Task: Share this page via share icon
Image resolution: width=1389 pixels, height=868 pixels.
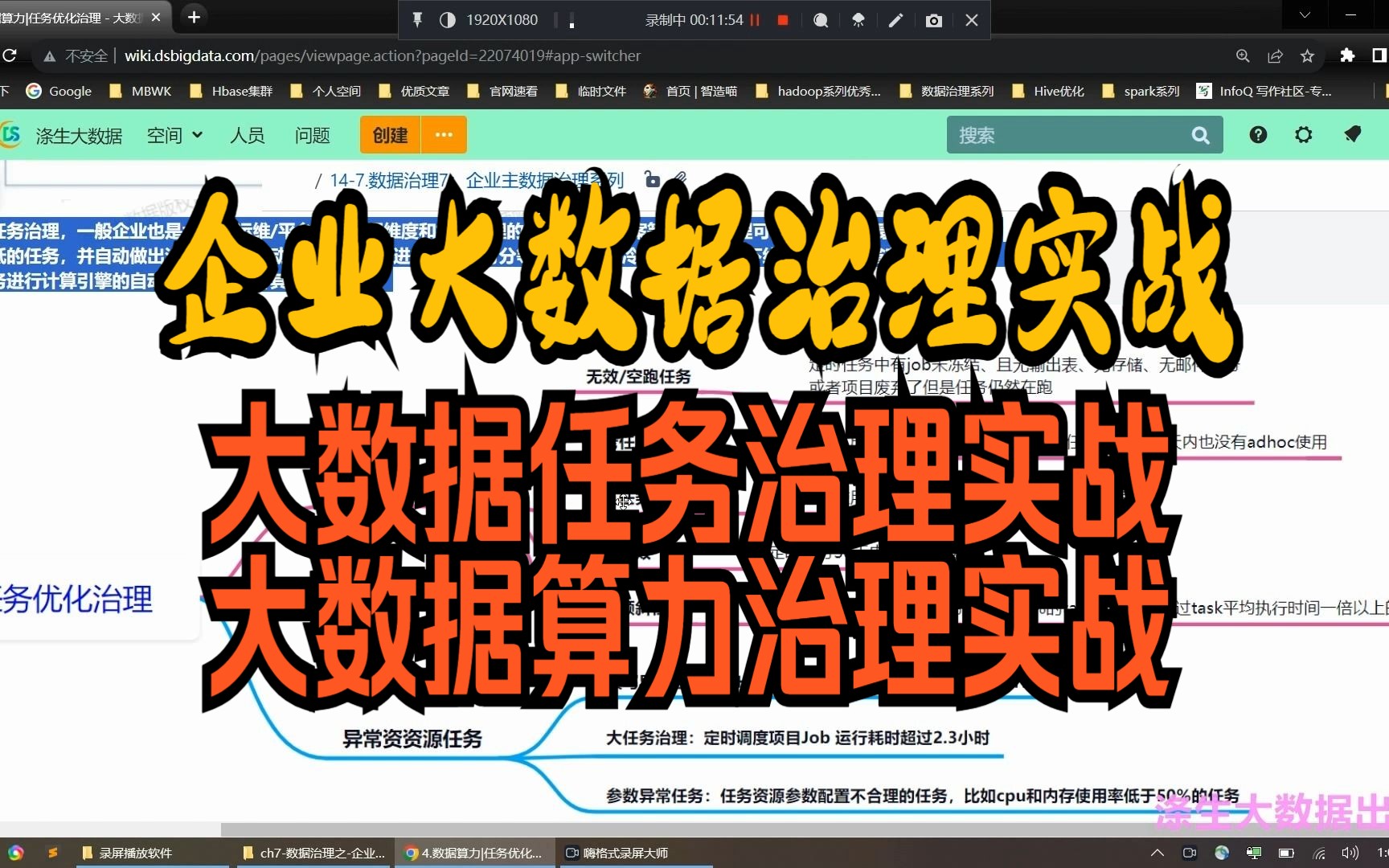Action: 1275,55
